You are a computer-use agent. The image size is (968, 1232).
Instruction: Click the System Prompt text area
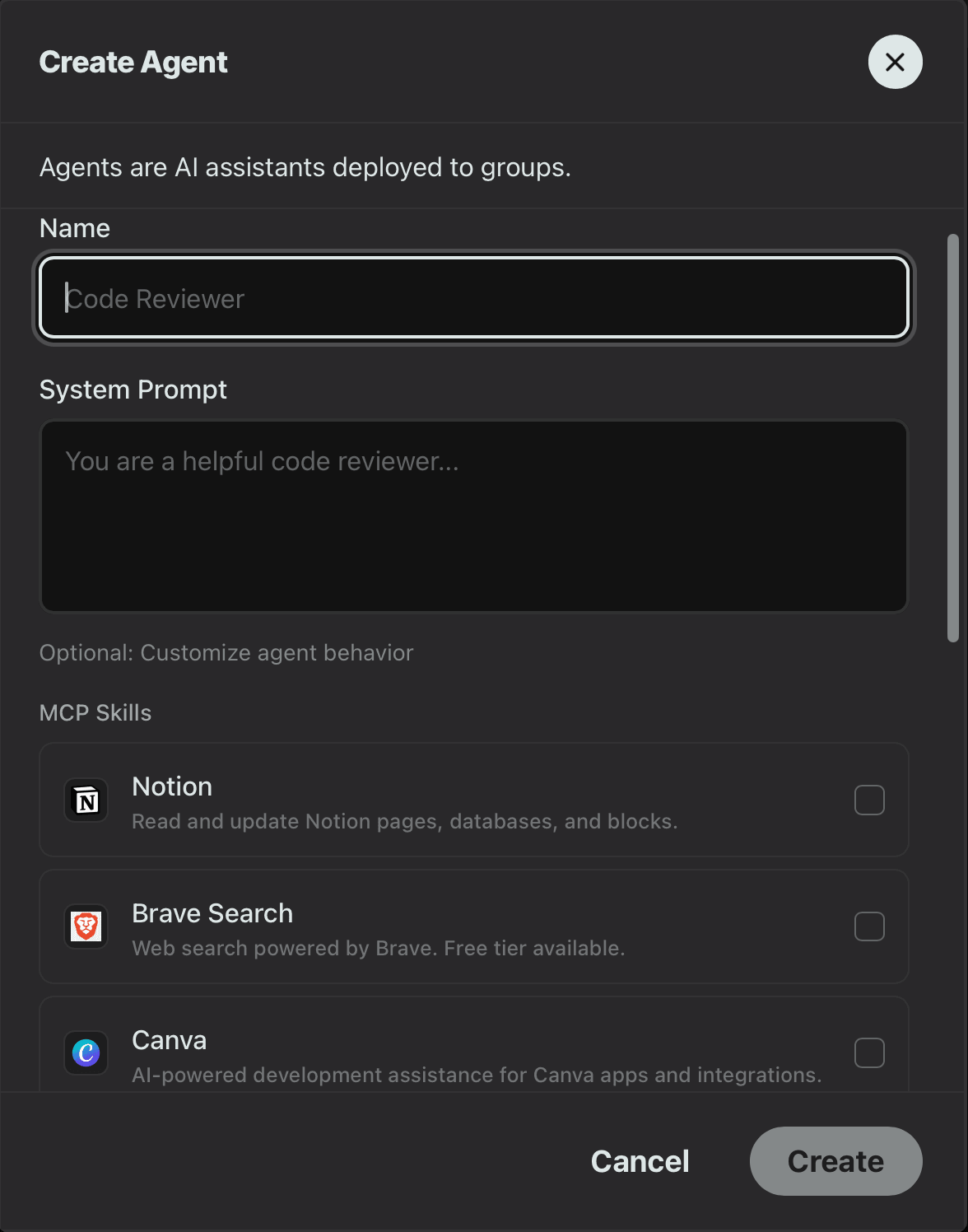(x=472, y=516)
